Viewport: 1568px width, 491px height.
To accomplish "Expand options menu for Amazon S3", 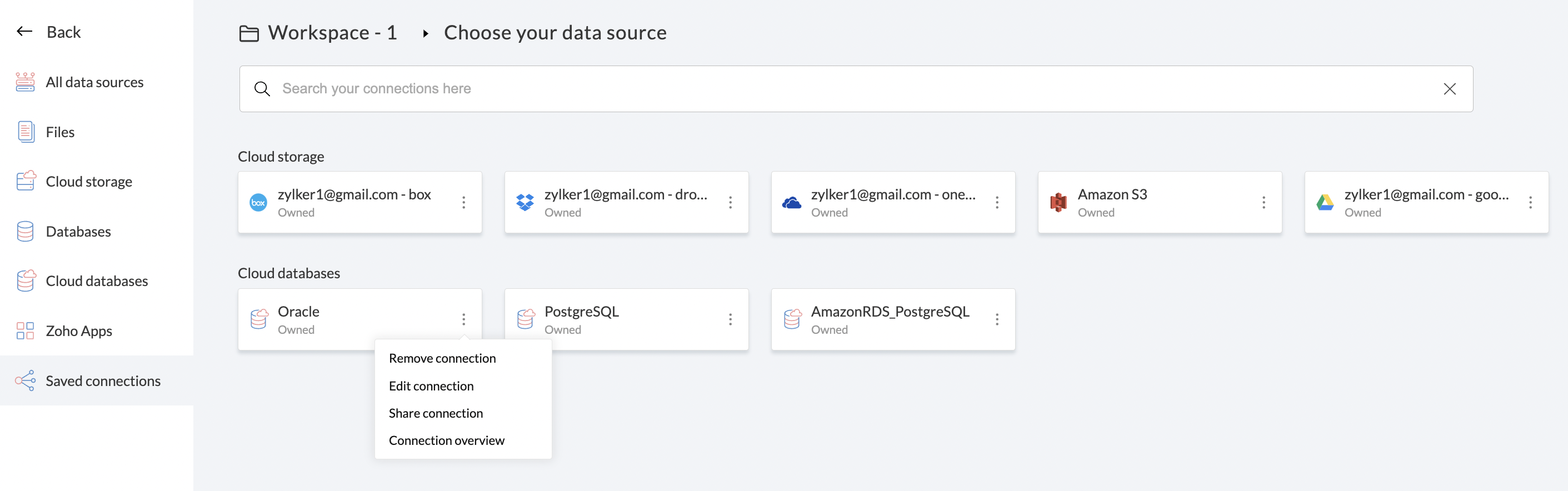I will 1264,203.
